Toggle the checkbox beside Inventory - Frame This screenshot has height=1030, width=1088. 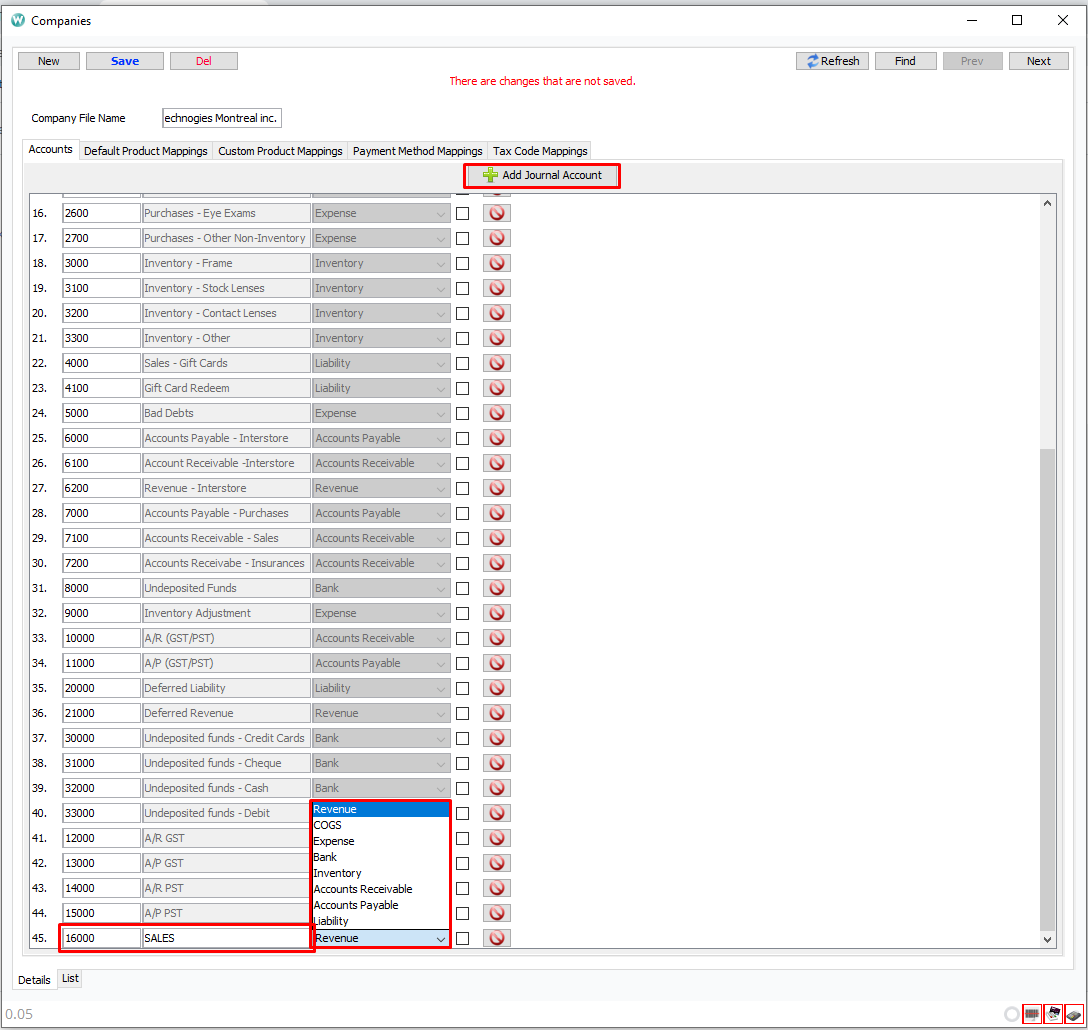[x=462, y=262]
